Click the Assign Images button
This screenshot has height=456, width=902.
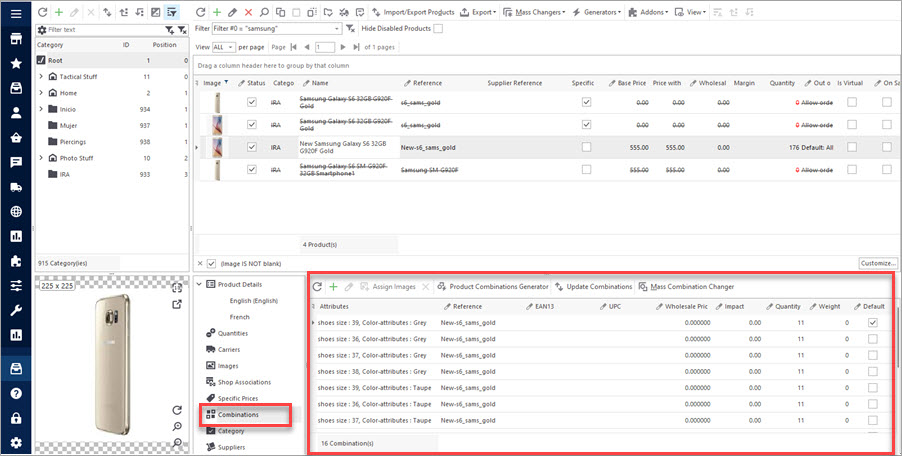(x=387, y=286)
